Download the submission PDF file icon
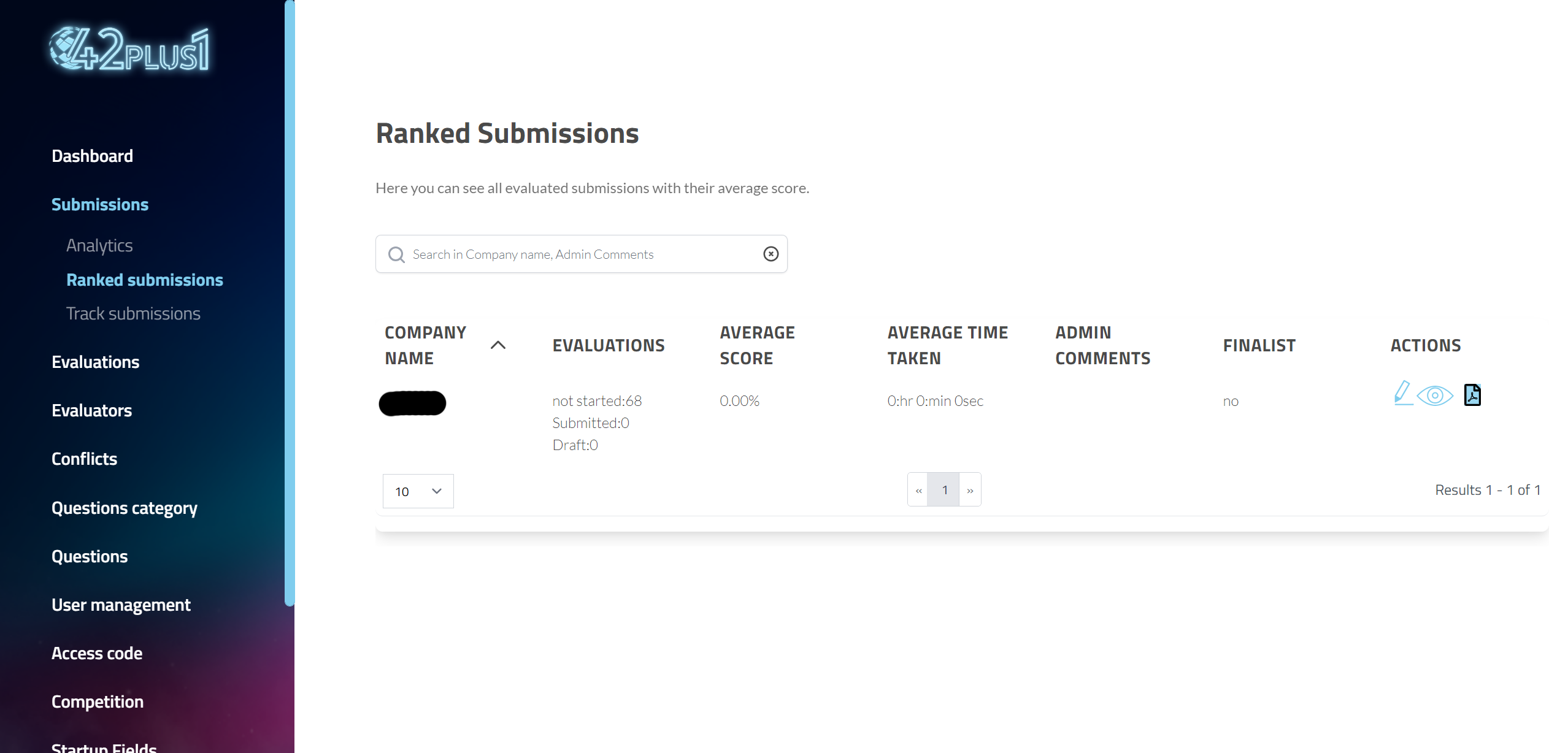Viewport: 1568px width, 753px height. 1472,395
